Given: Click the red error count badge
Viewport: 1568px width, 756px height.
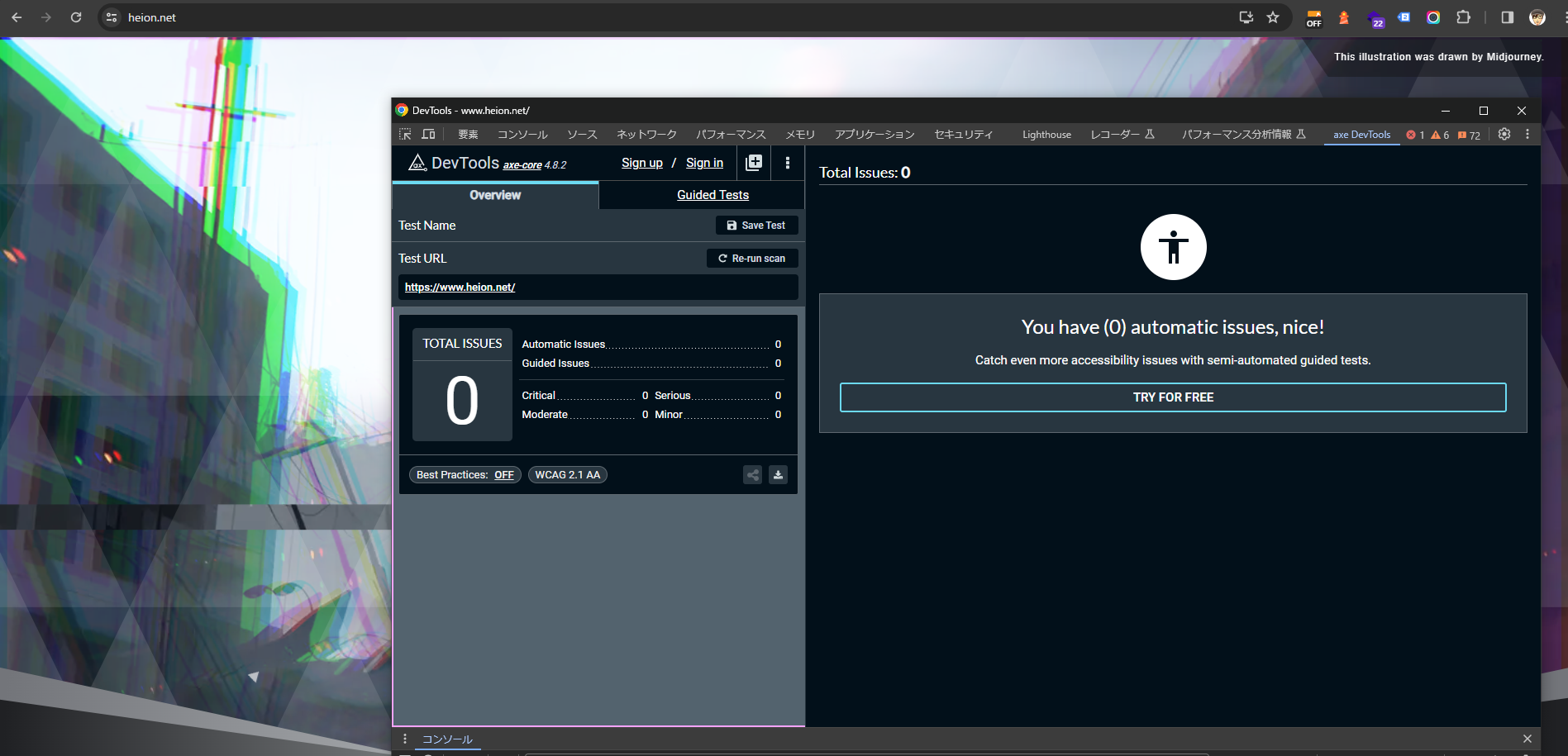Looking at the screenshot, I should pos(1415,135).
